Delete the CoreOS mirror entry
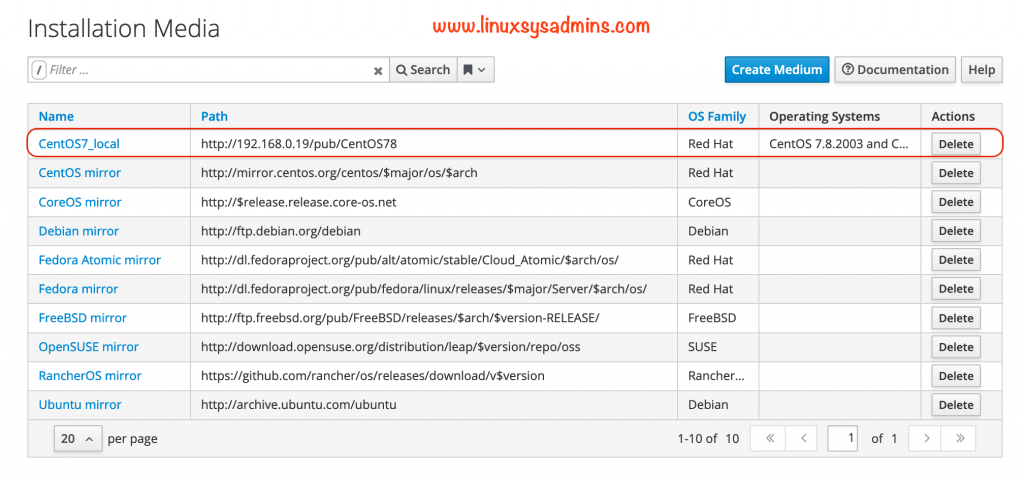 955,202
